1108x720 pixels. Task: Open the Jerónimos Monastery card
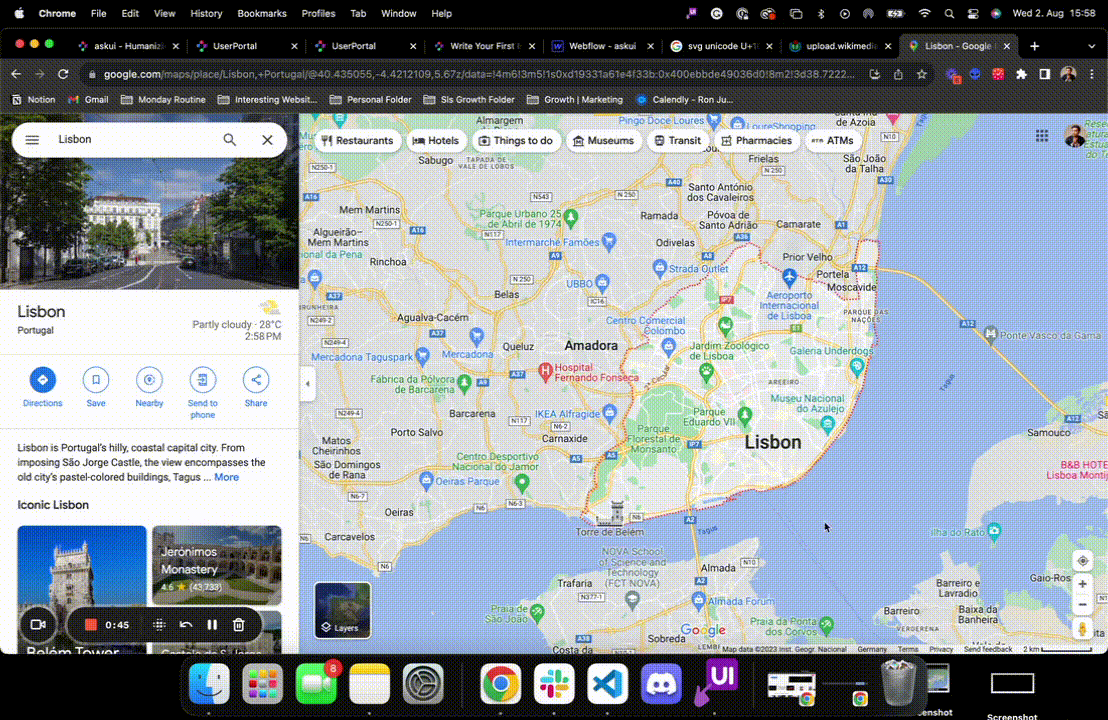(x=217, y=565)
